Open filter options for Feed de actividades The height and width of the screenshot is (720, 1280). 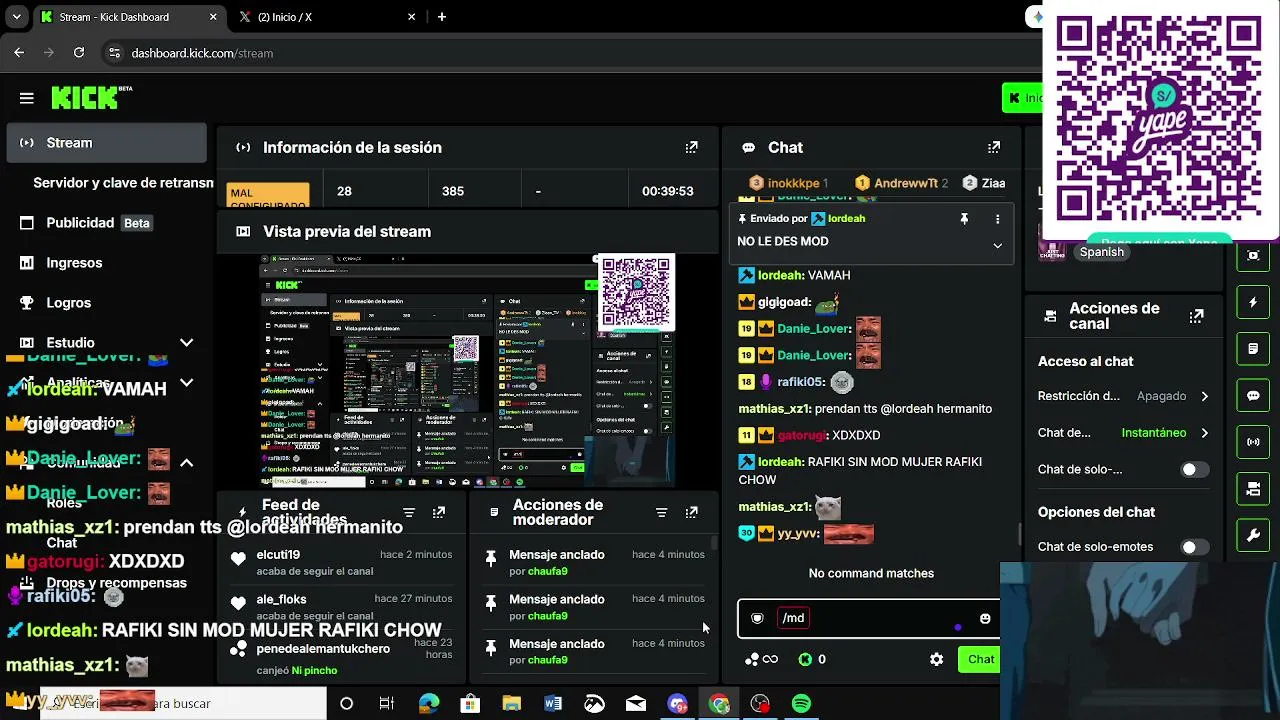click(x=409, y=512)
